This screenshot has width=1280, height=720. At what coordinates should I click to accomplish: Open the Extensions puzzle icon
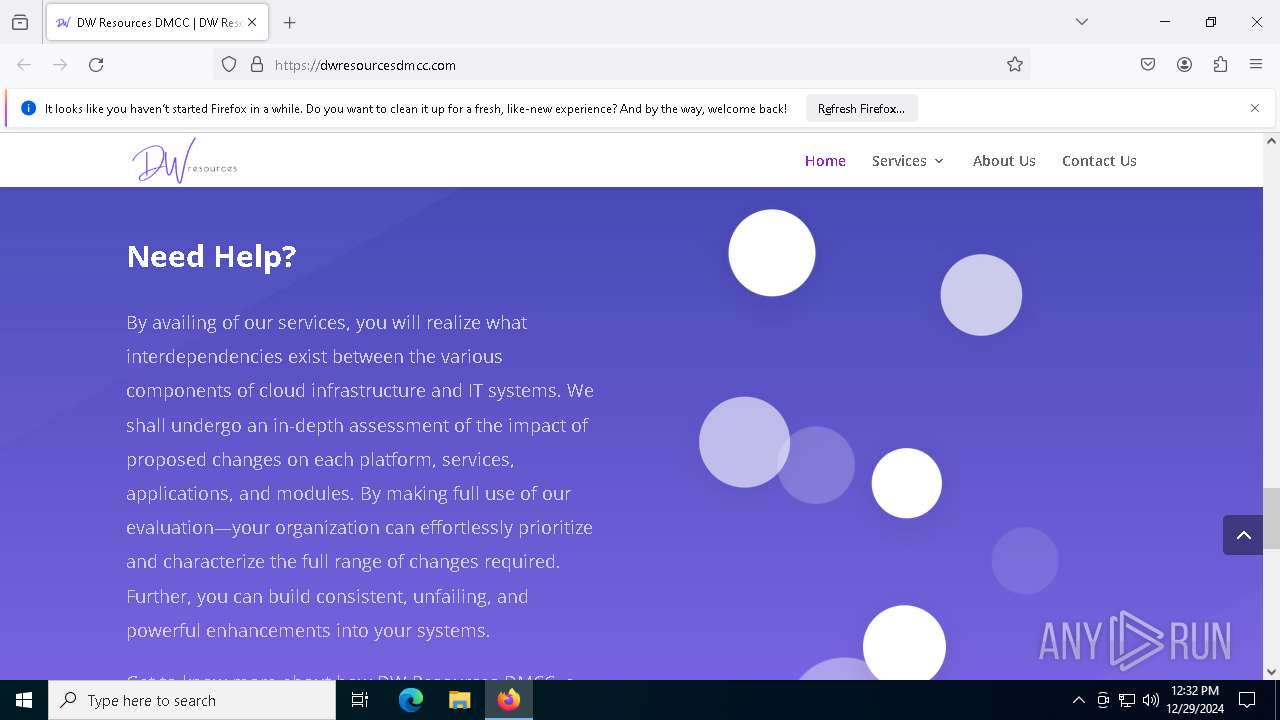(1220, 64)
